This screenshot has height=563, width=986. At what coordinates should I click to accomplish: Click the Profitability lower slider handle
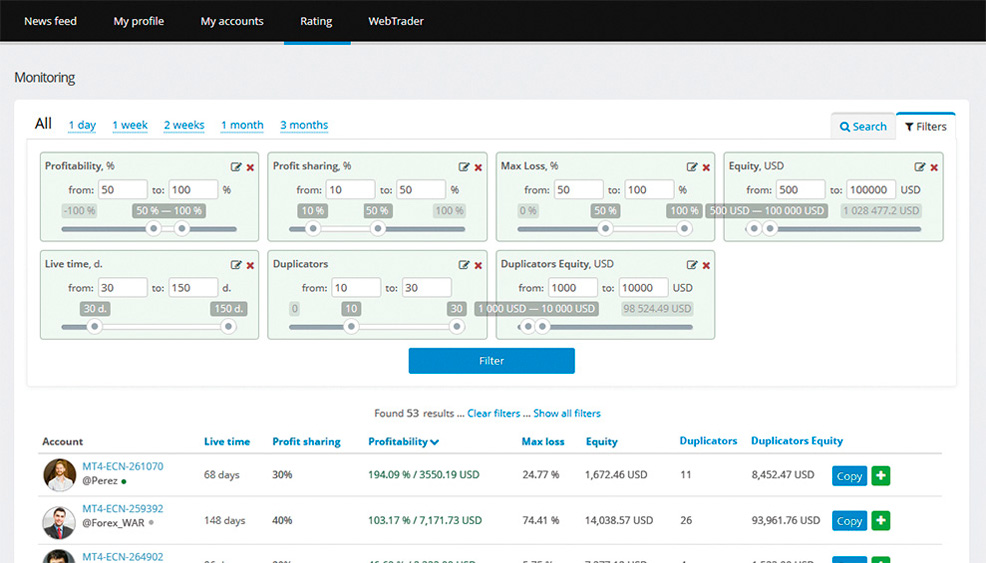coord(153,228)
